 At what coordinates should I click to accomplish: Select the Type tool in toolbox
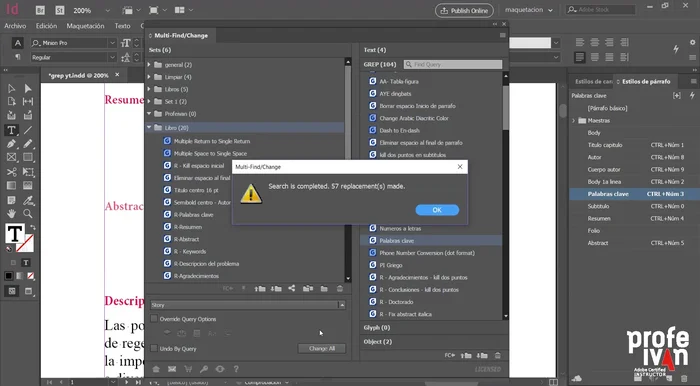click(x=11, y=130)
